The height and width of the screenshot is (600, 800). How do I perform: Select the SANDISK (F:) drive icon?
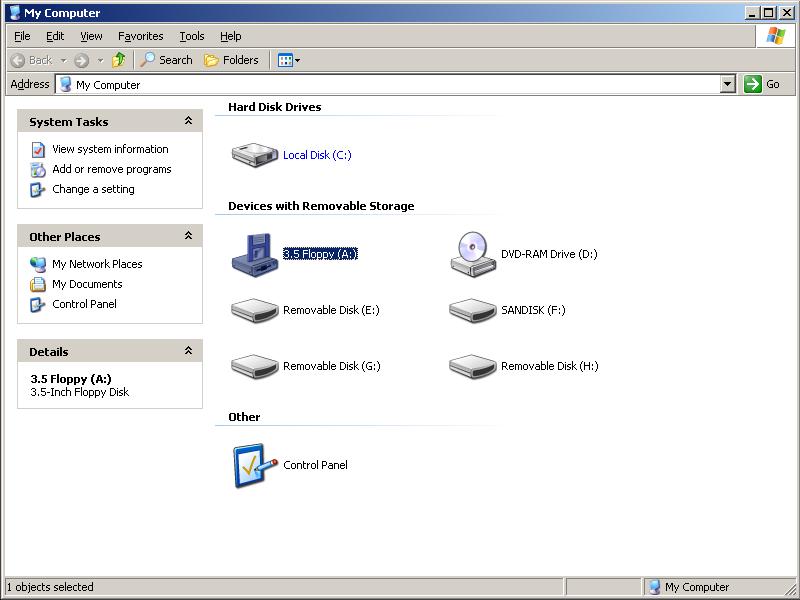[x=473, y=310]
